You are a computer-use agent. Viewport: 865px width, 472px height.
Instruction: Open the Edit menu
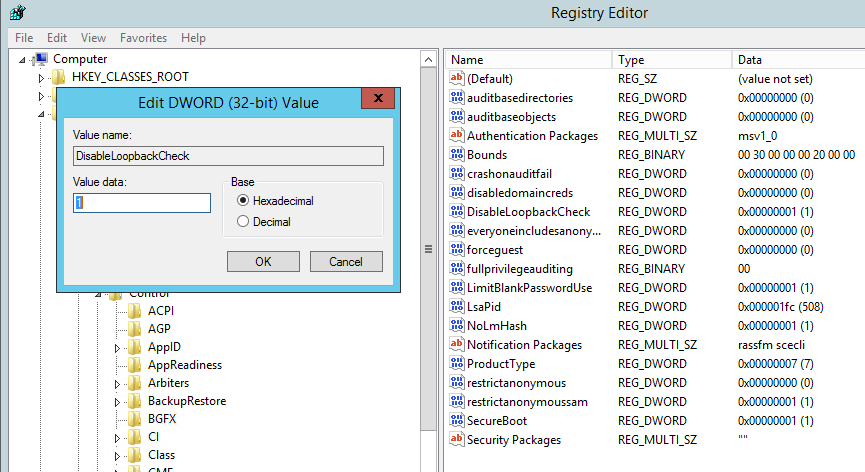pos(57,37)
